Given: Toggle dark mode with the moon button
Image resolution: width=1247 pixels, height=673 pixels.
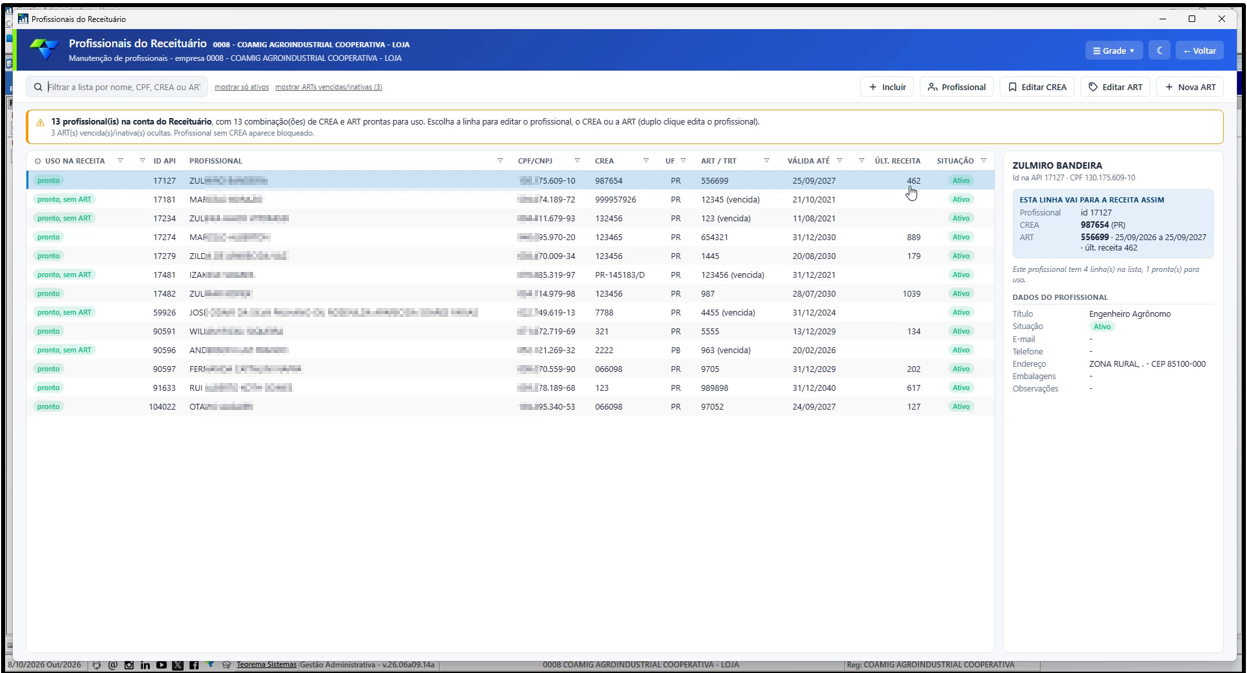Looking at the screenshot, I should point(1159,51).
